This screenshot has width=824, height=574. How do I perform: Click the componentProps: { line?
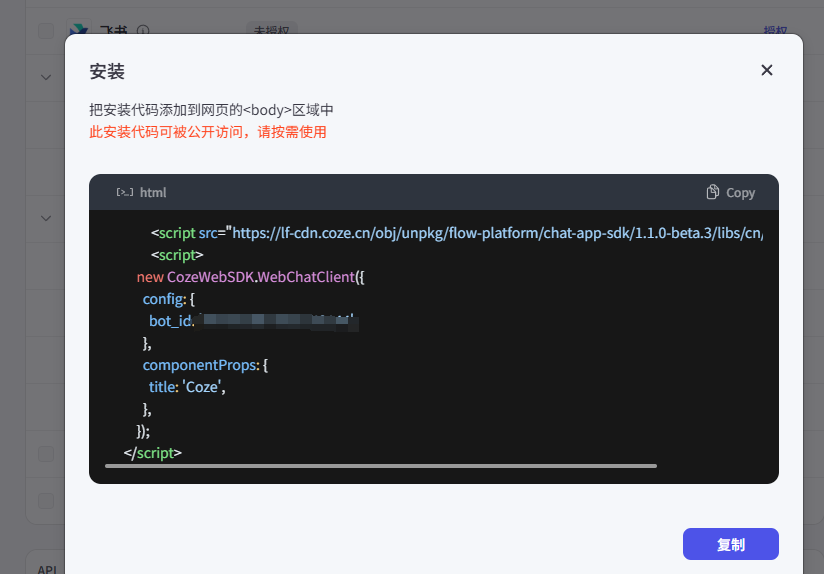205,365
